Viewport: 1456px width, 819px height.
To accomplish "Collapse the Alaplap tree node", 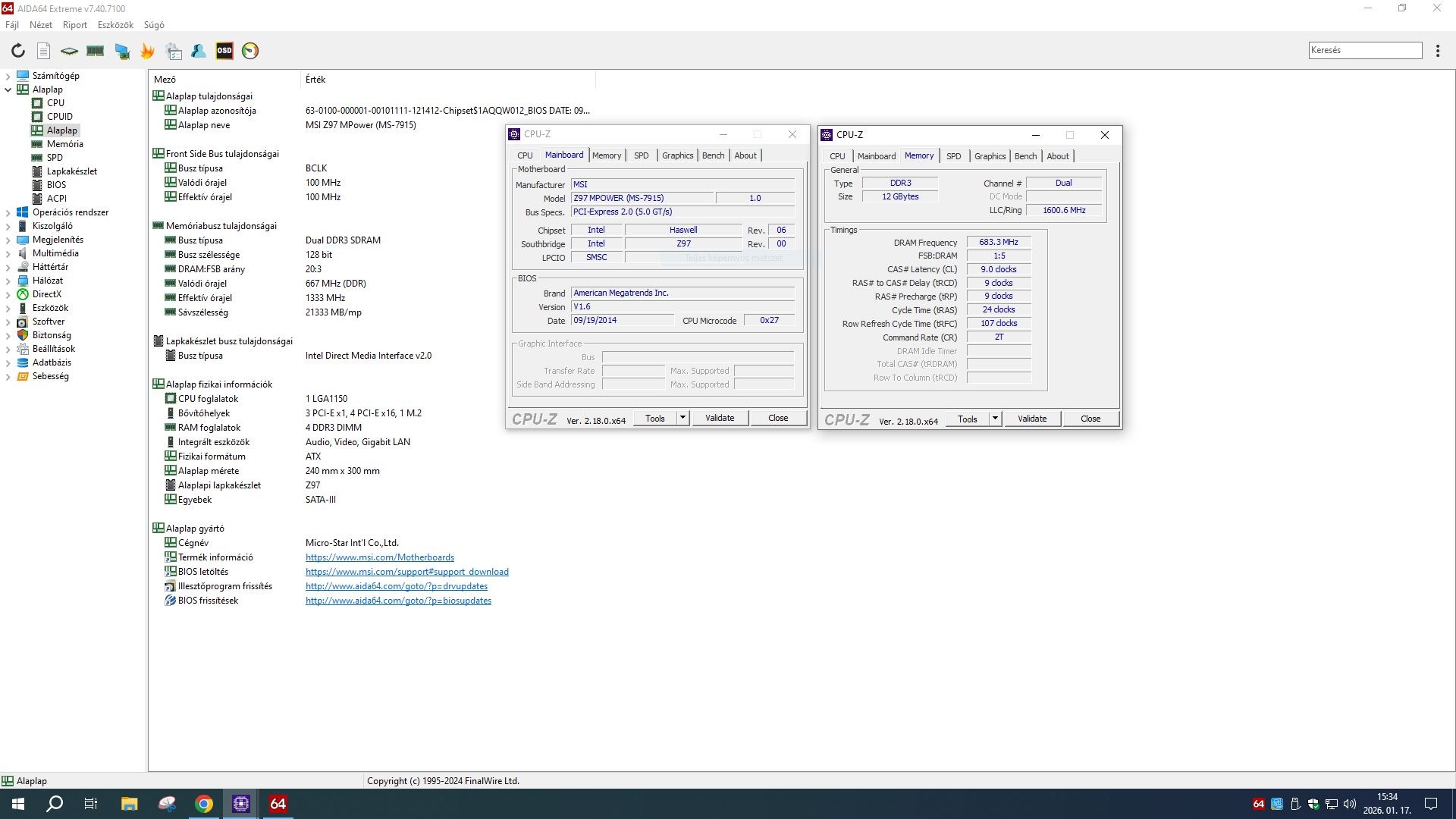I will click(8, 89).
